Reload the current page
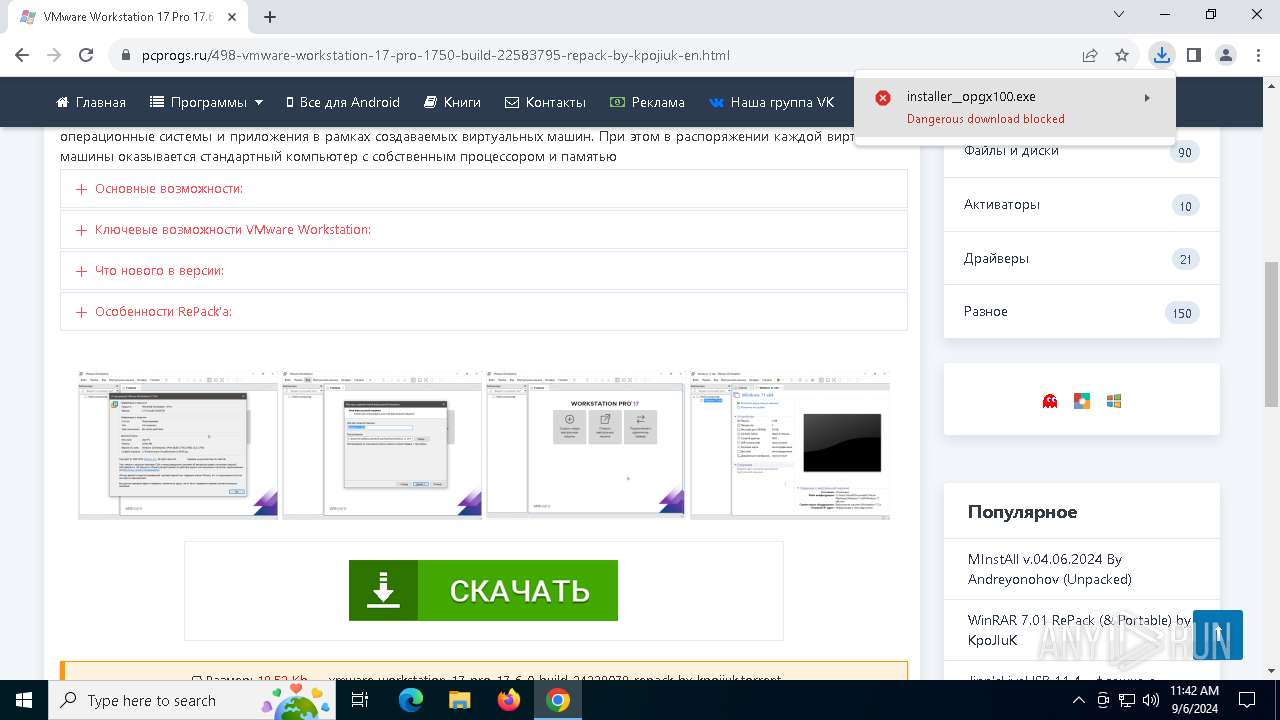 tap(86, 55)
